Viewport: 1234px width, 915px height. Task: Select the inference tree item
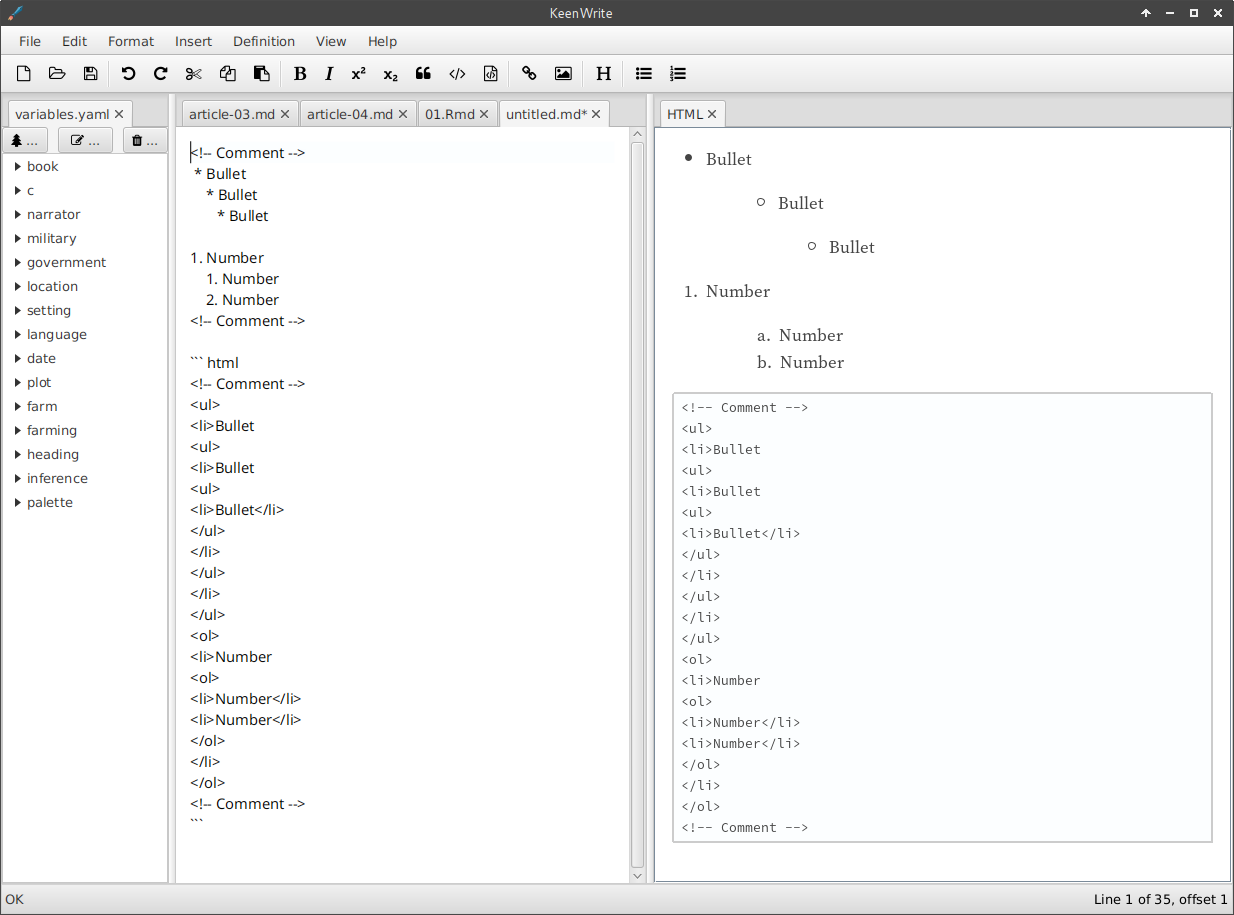click(57, 478)
